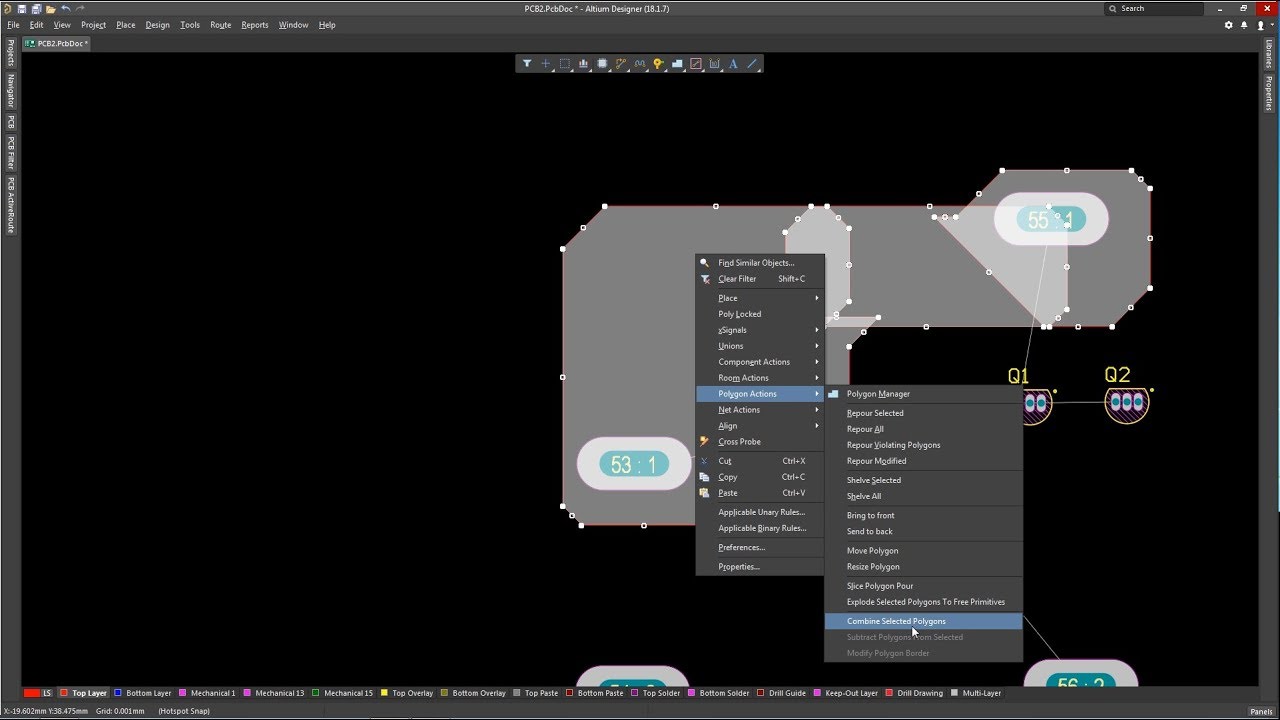Open the Route menu
Screen dimensions: 1280x720
coord(220,25)
